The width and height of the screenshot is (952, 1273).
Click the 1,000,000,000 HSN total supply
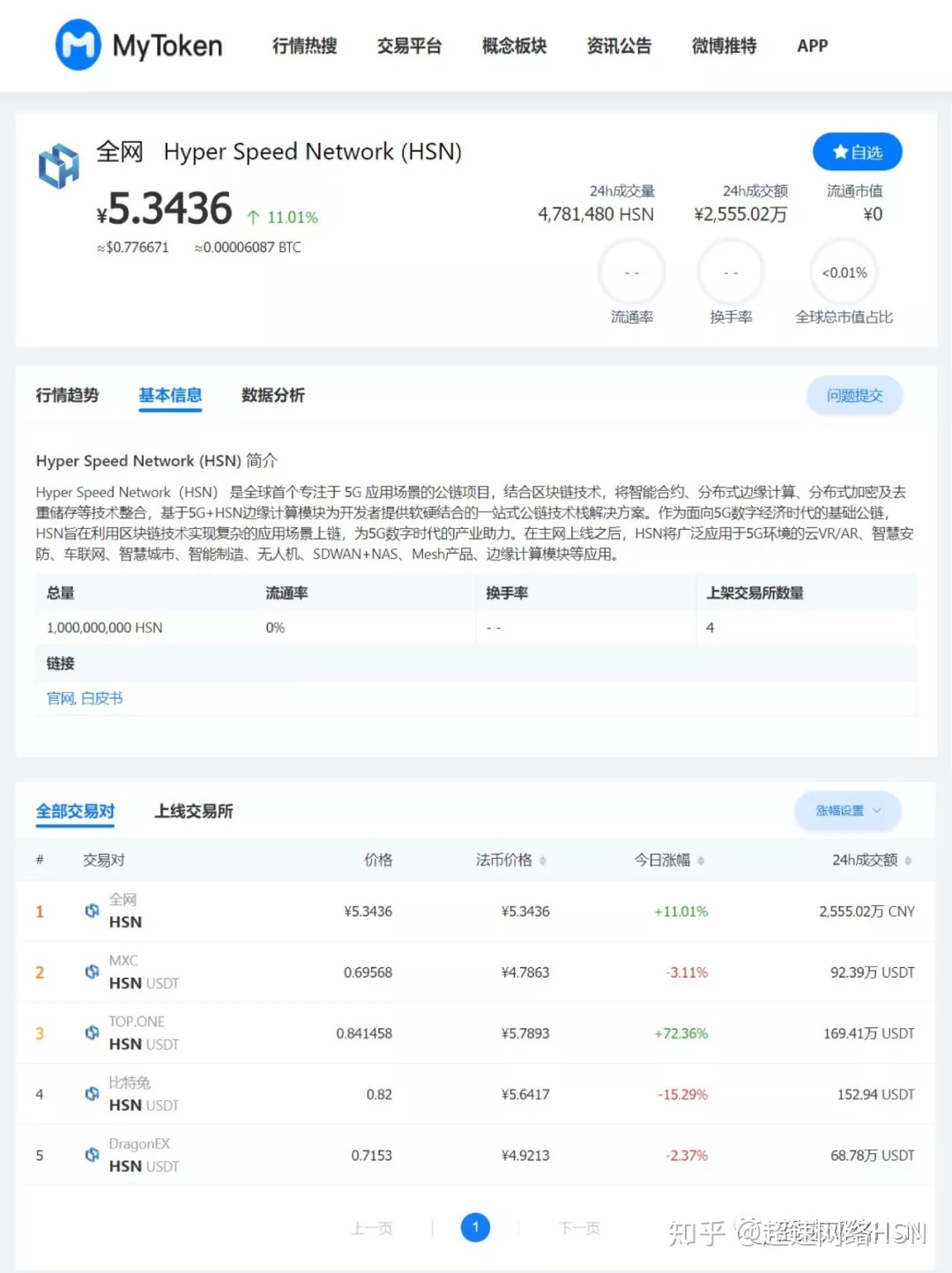click(x=104, y=628)
